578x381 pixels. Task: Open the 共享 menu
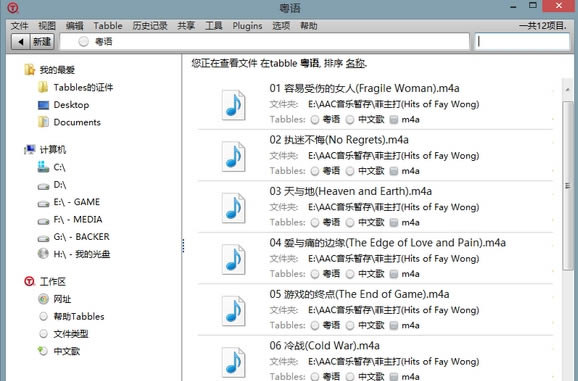pos(186,26)
